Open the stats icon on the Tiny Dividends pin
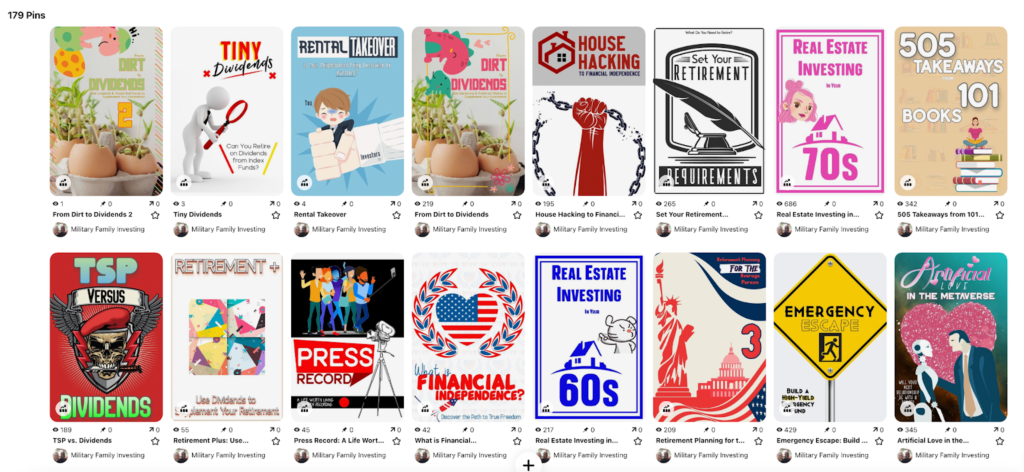1024x472 pixels. [x=183, y=183]
